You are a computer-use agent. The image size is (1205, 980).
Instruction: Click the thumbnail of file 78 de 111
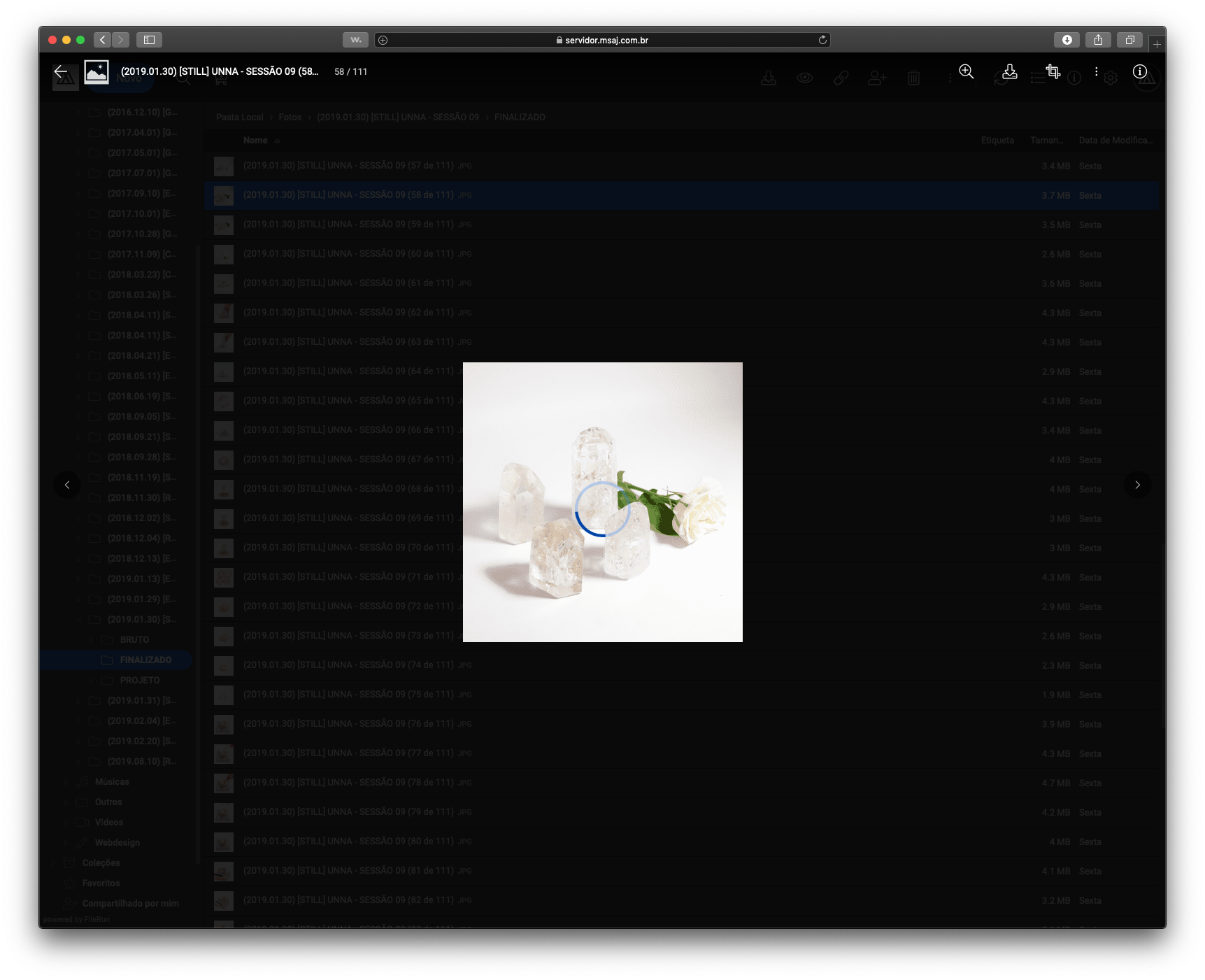click(x=224, y=783)
